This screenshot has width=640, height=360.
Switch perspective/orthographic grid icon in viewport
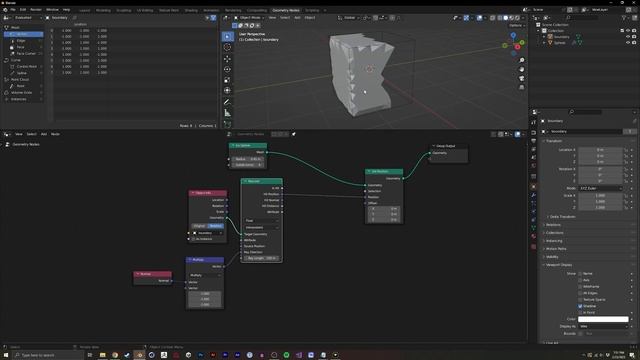coord(522,87)
